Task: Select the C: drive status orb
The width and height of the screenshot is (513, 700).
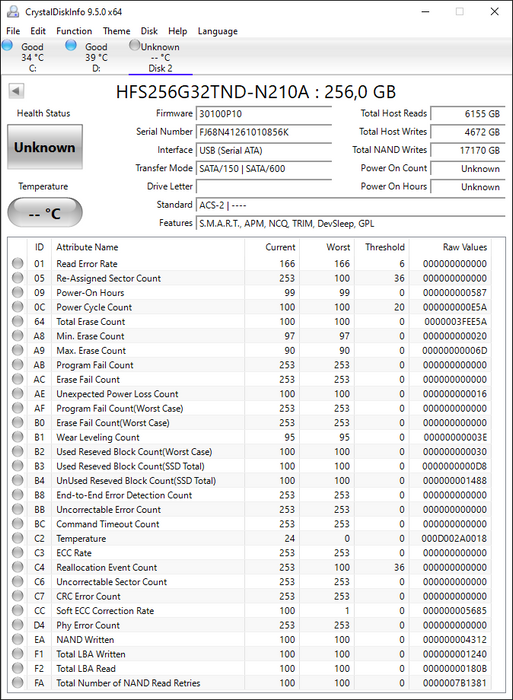Action: (x=7, y=45)
